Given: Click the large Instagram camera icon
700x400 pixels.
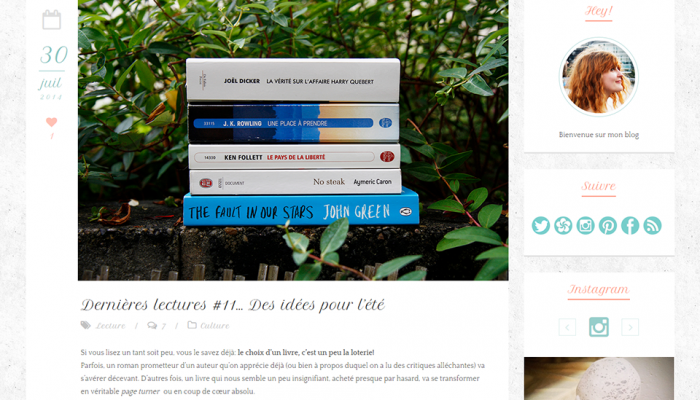Looking at the screenshot, I should 599,327.
